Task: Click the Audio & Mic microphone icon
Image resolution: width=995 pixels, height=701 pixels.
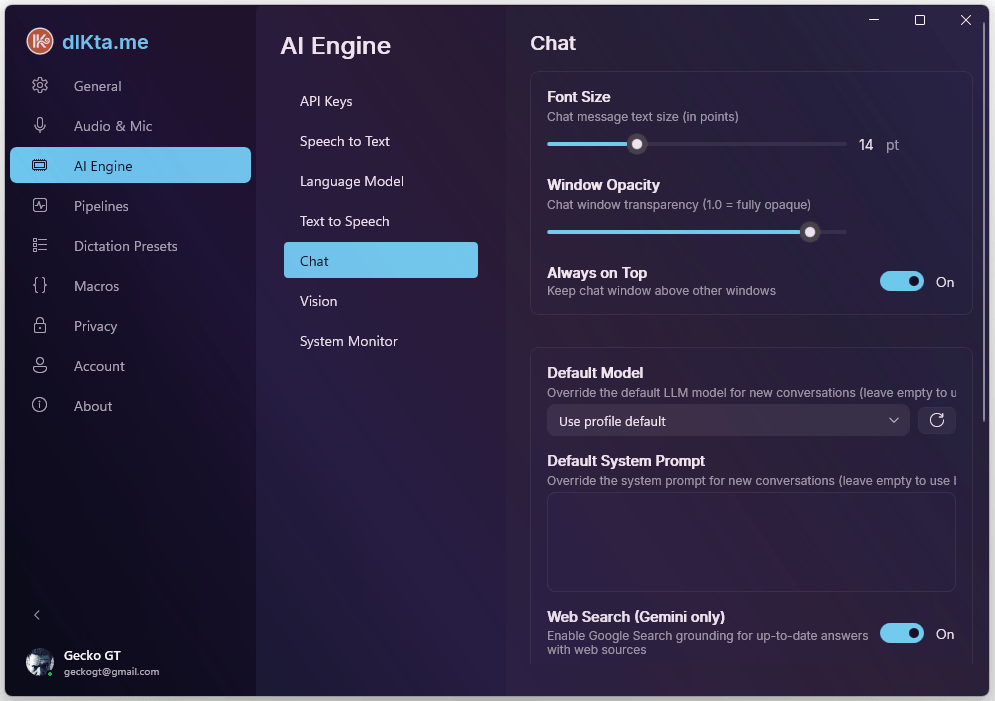Action: tap(40, 125)
